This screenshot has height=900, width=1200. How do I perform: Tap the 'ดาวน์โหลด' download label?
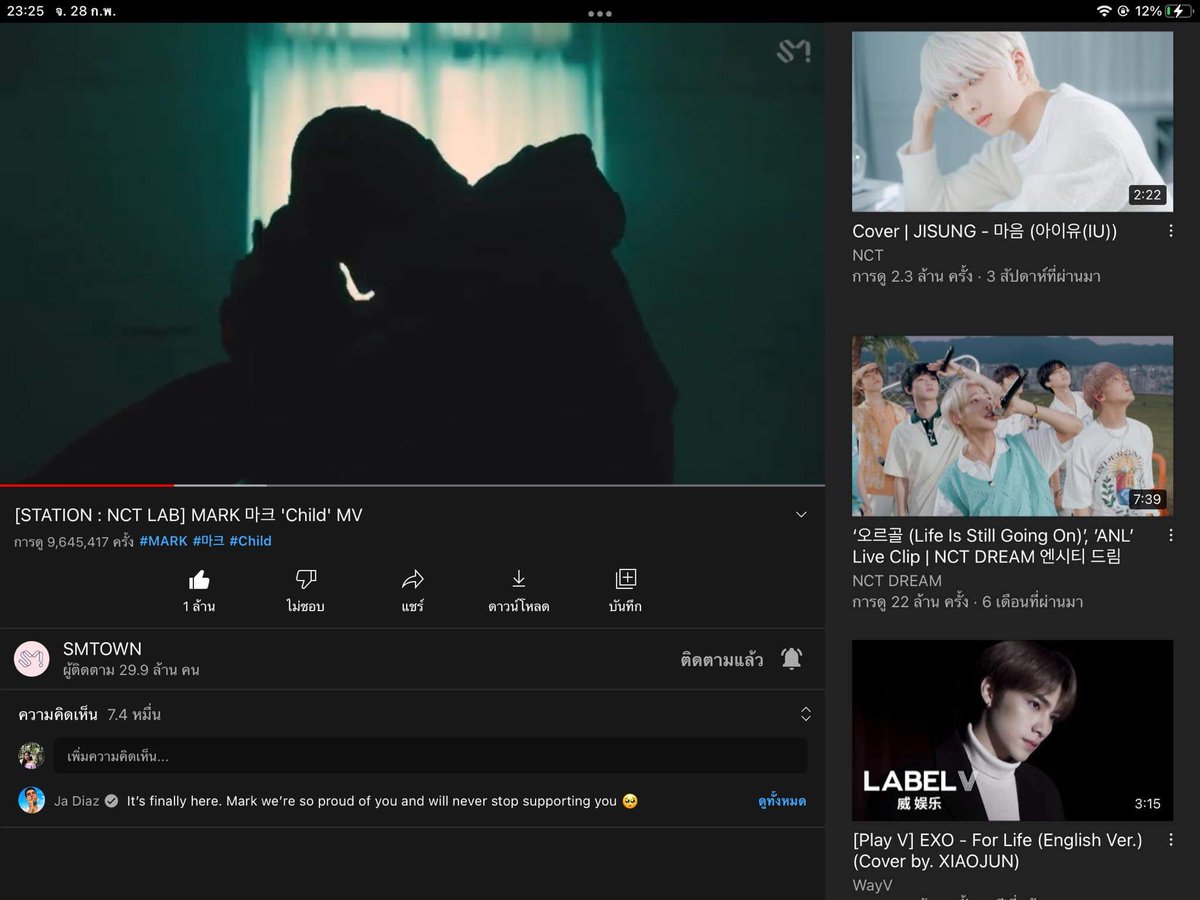point(518,606)
